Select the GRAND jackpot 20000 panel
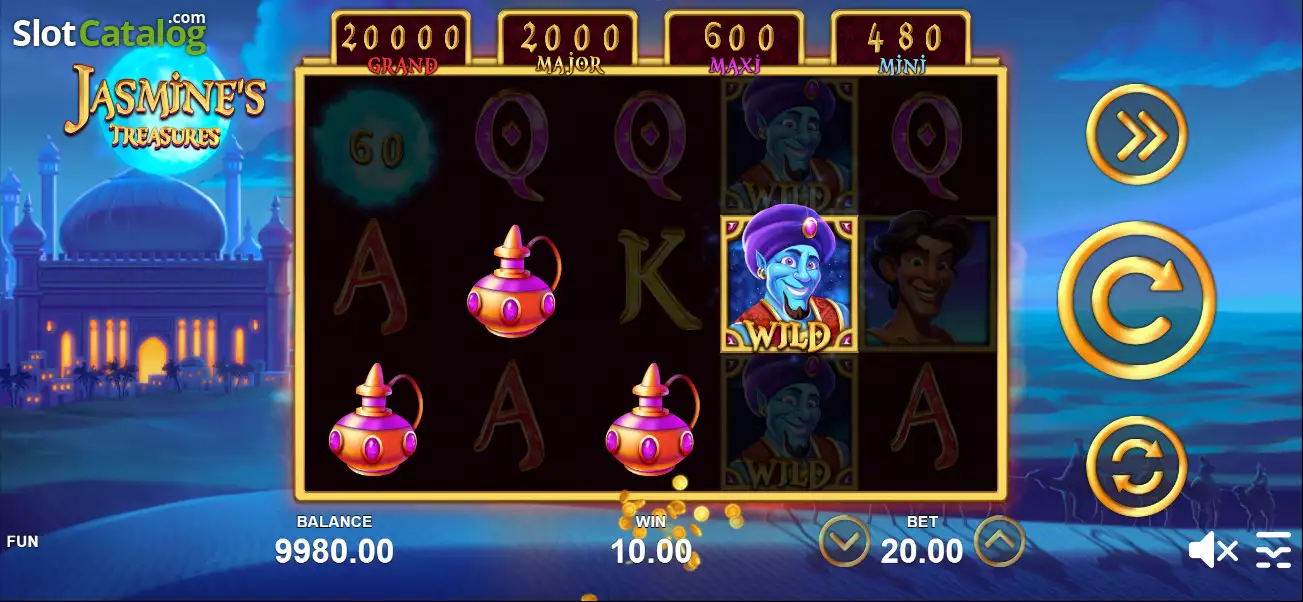Viewport: 1303px width, 602px height. [401, 44]
